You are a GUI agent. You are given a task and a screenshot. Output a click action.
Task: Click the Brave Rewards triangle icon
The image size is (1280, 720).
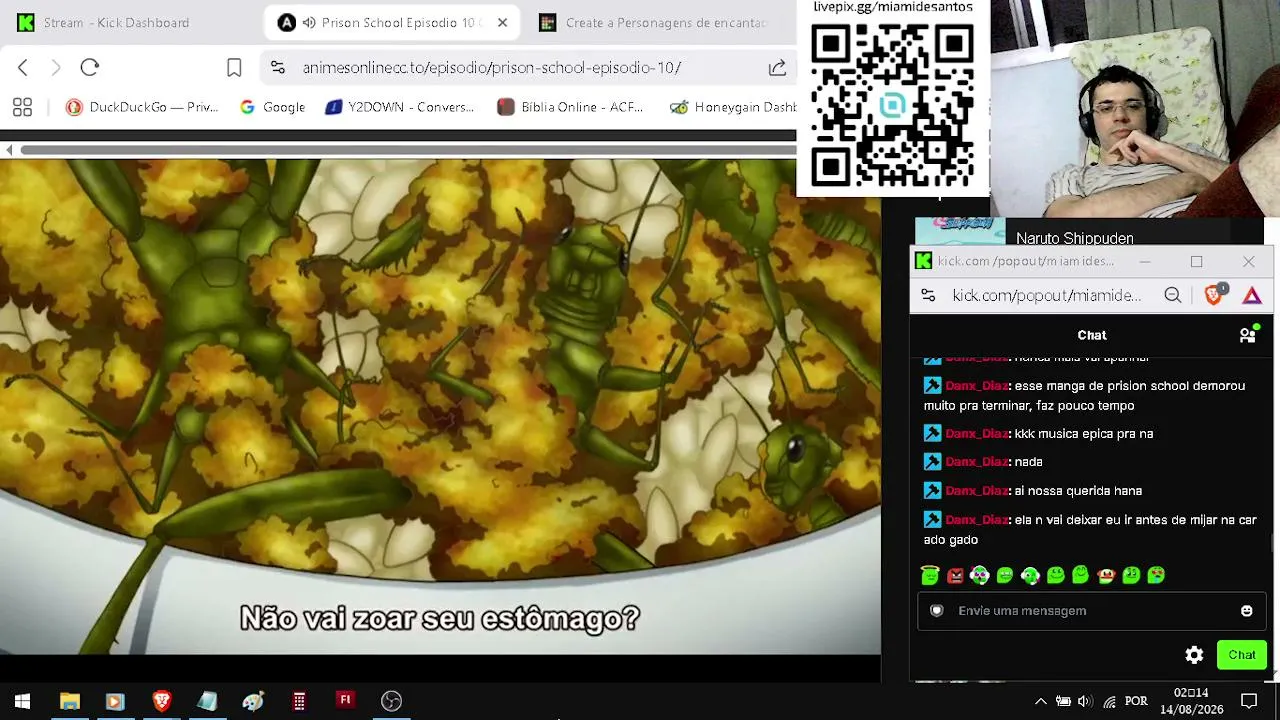tap(1252, 295)
